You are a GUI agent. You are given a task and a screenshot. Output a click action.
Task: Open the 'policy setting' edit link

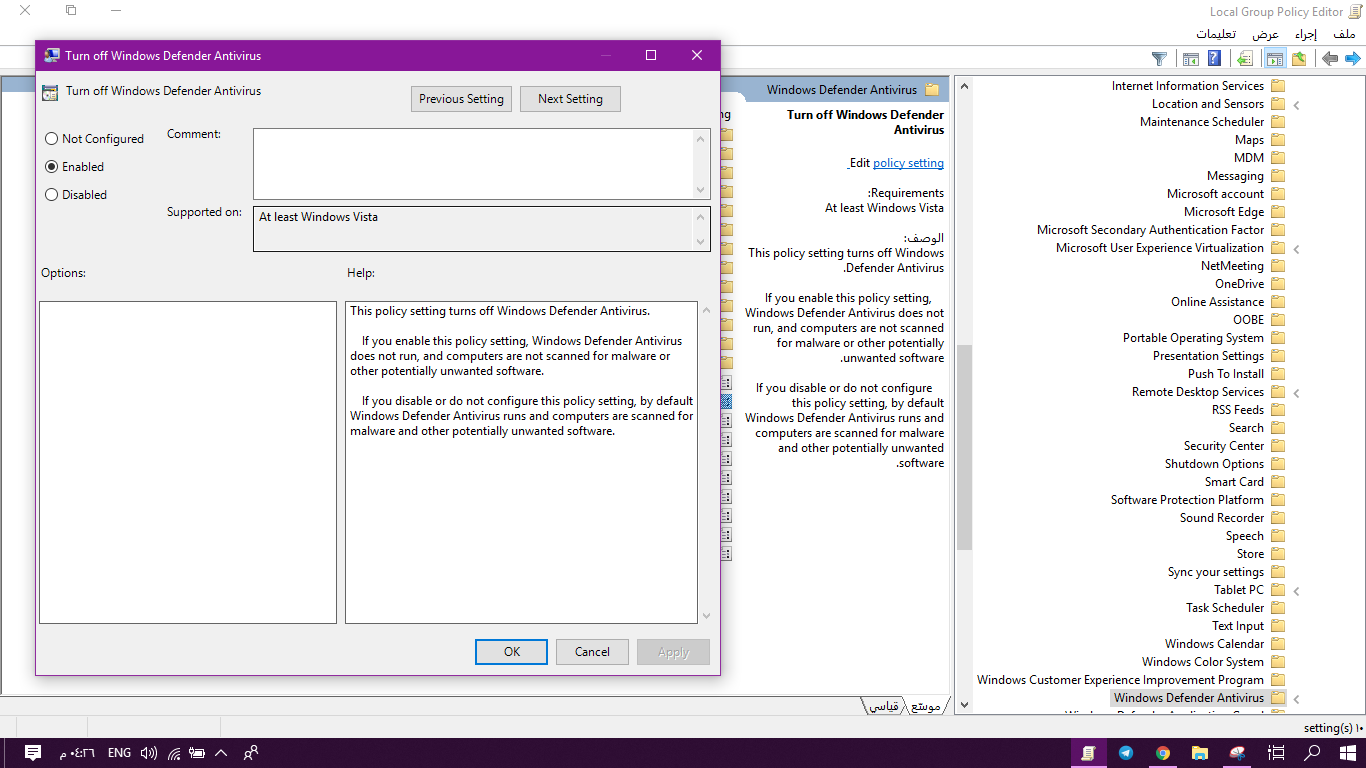[908, 163]
